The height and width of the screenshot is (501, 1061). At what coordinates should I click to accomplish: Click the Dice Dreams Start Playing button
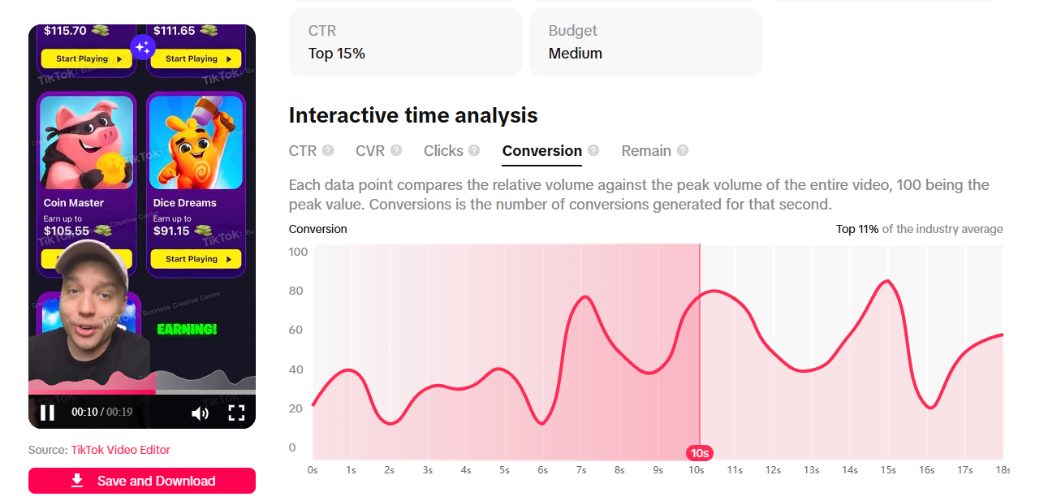tap(195, 259)
